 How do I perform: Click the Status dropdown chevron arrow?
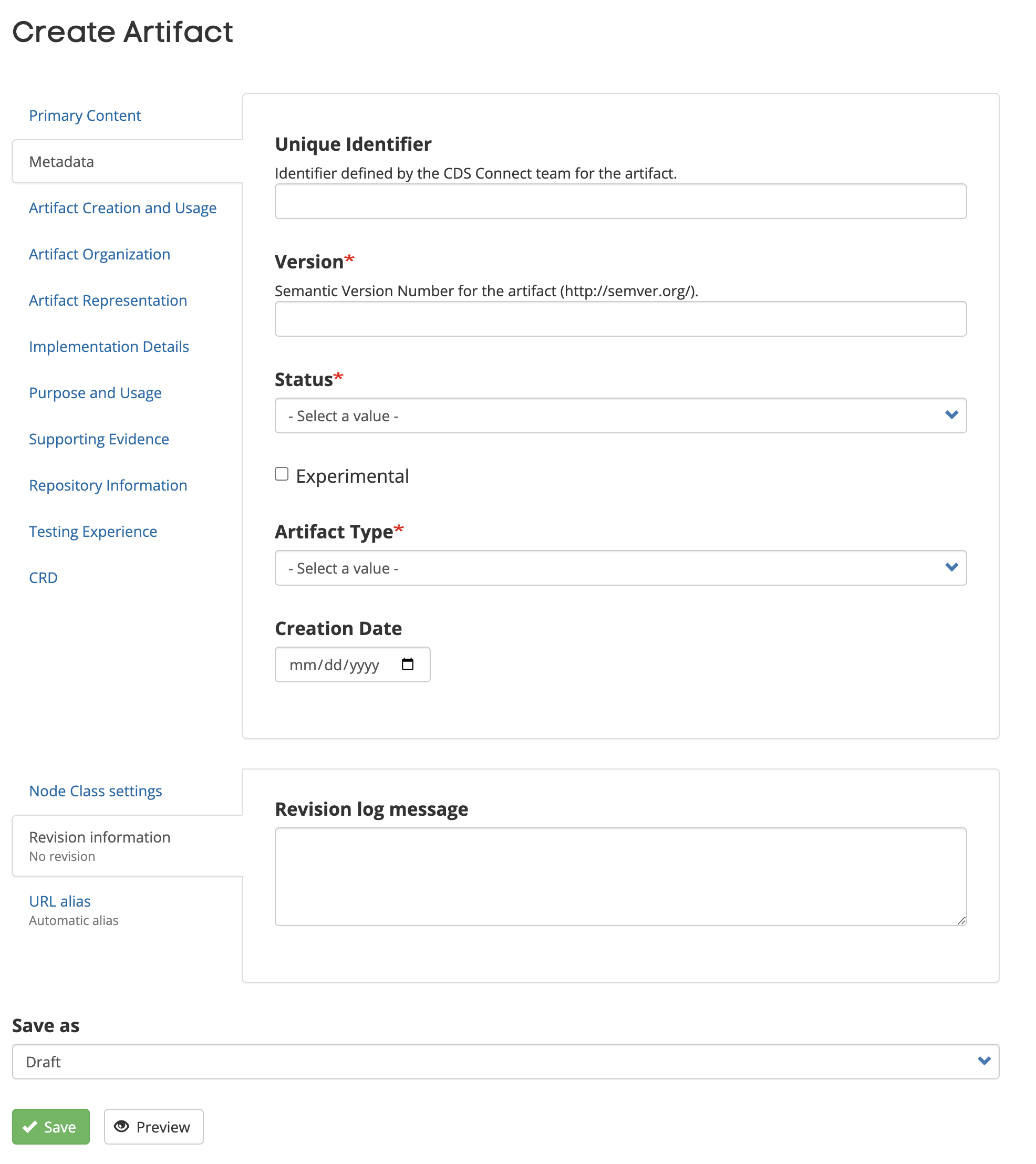pyautogui.click(x=951, y=415)
